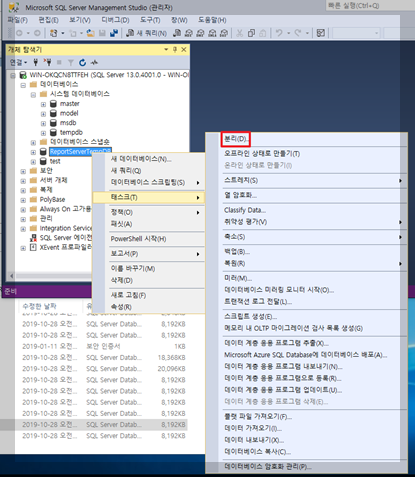This screenshot has height=477, width=415.
Task: Open the Object Explorer window position dropdown arrow
Action: (166, 50)
